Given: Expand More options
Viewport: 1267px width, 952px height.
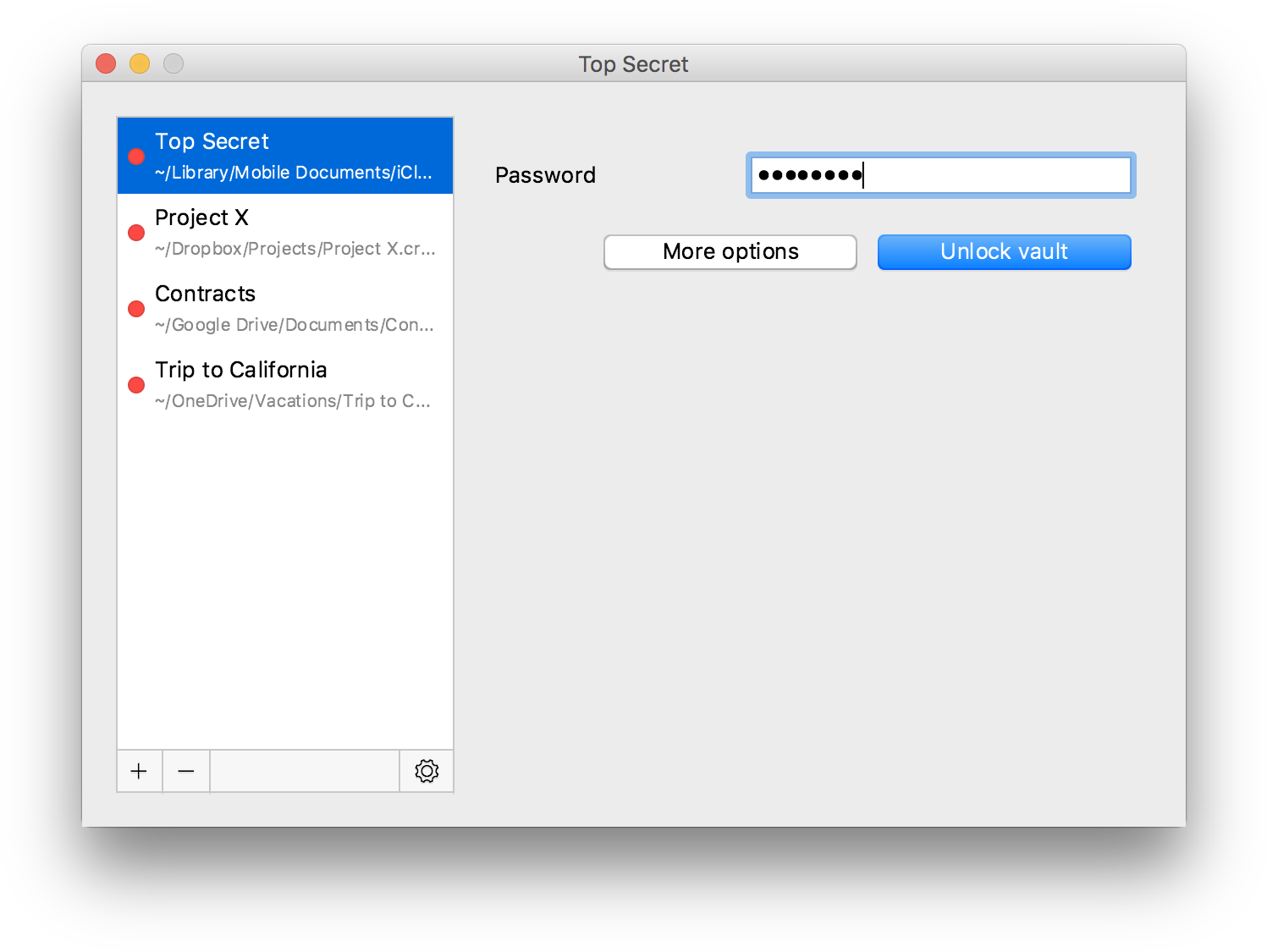Looking at the screenshot, I should coord(730,252).
